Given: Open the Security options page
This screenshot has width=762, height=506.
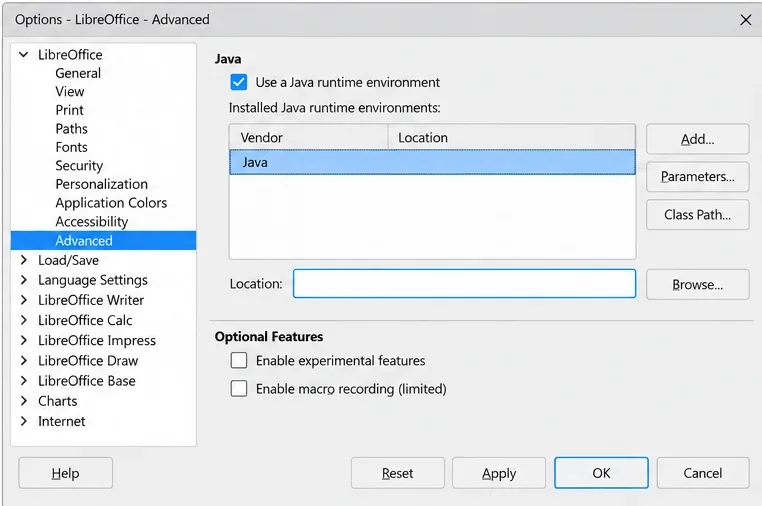Looking at the screenshot, I should point(79,166).
